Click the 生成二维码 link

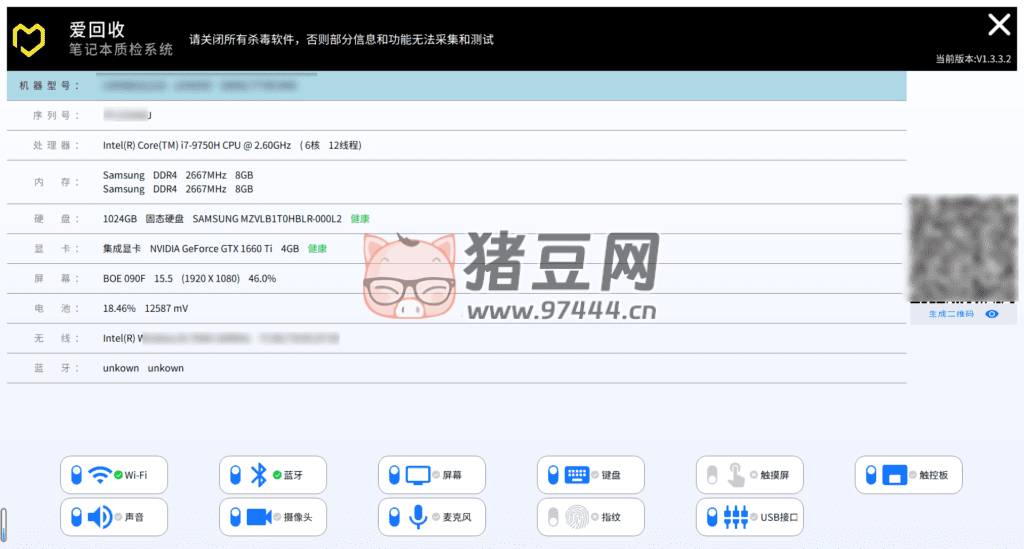(x=950, y=314)
